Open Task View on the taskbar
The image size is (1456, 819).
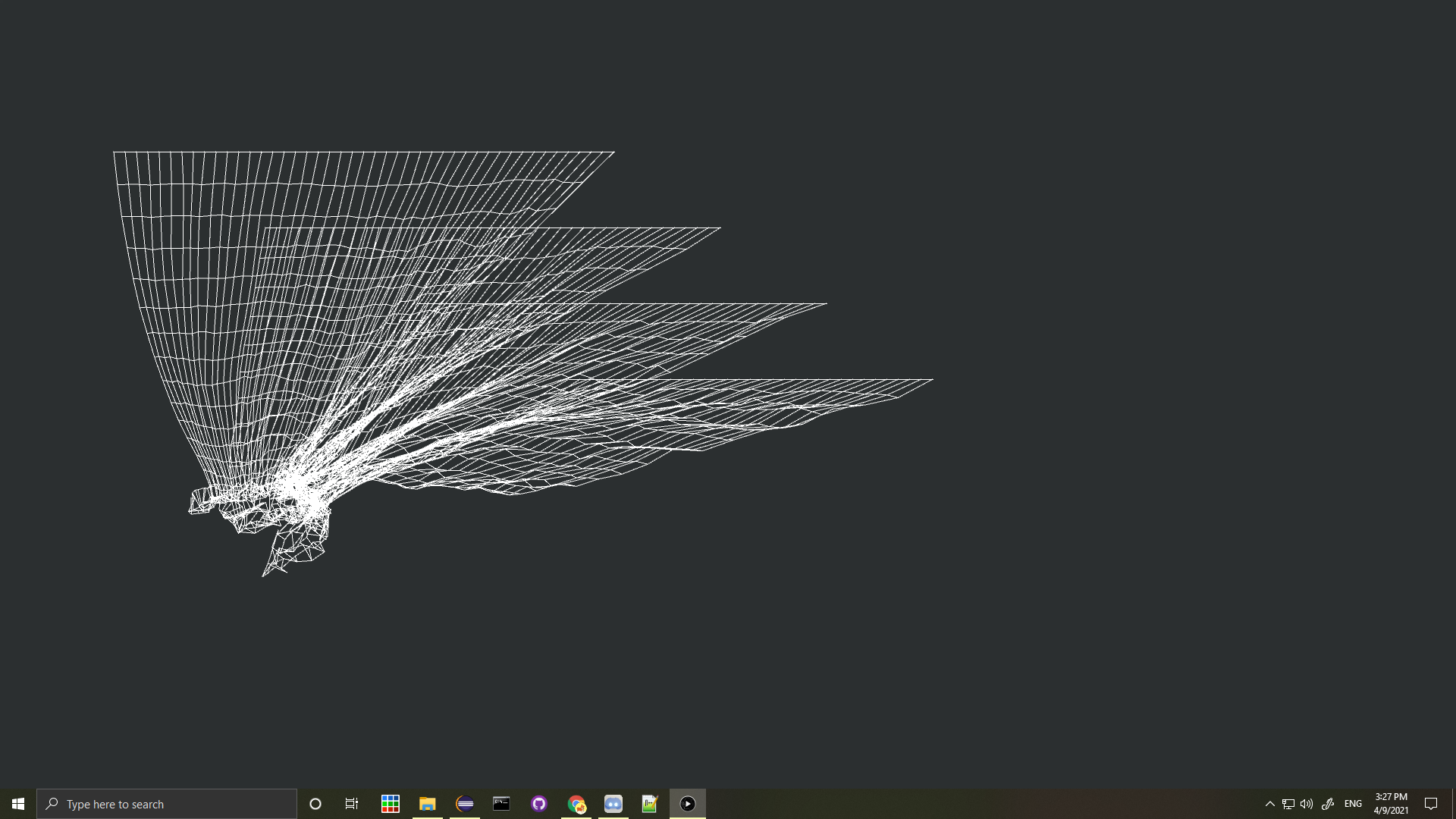click(x=352, y=804)
